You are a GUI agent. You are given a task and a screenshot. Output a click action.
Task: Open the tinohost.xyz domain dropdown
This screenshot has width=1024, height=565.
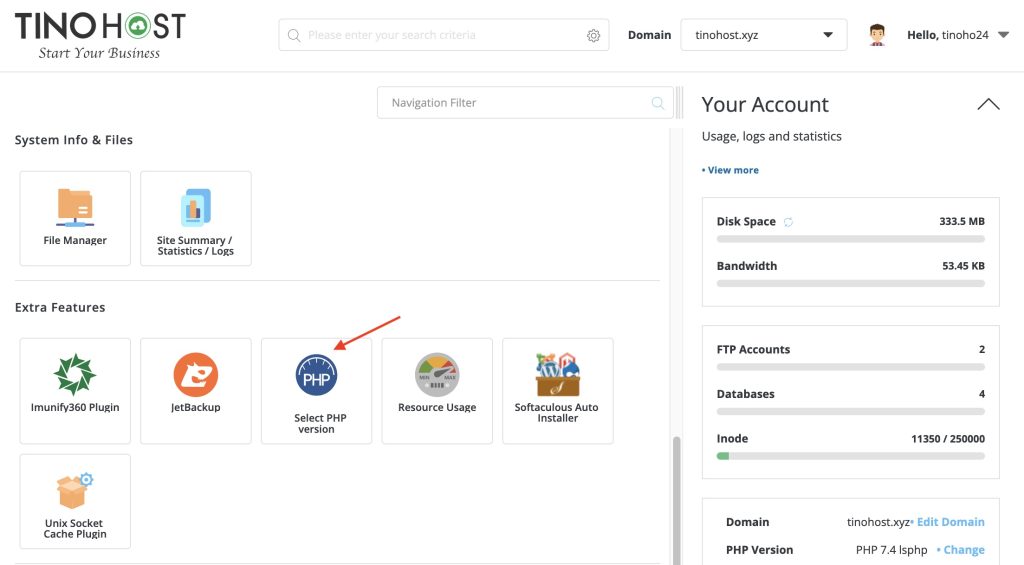(763, 35)
